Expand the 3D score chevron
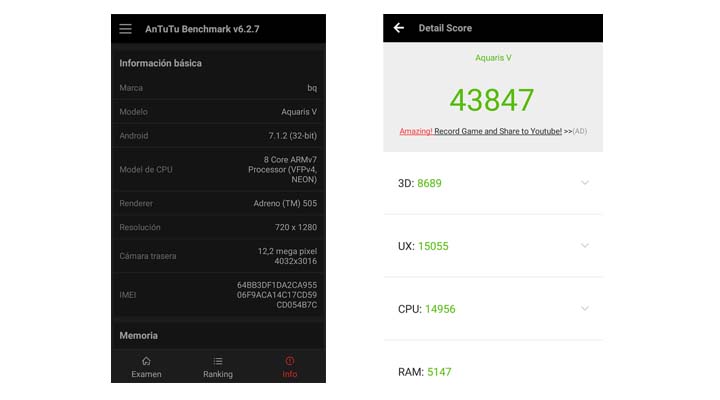The width and height of the screenshot is (720, 400). 585,183
